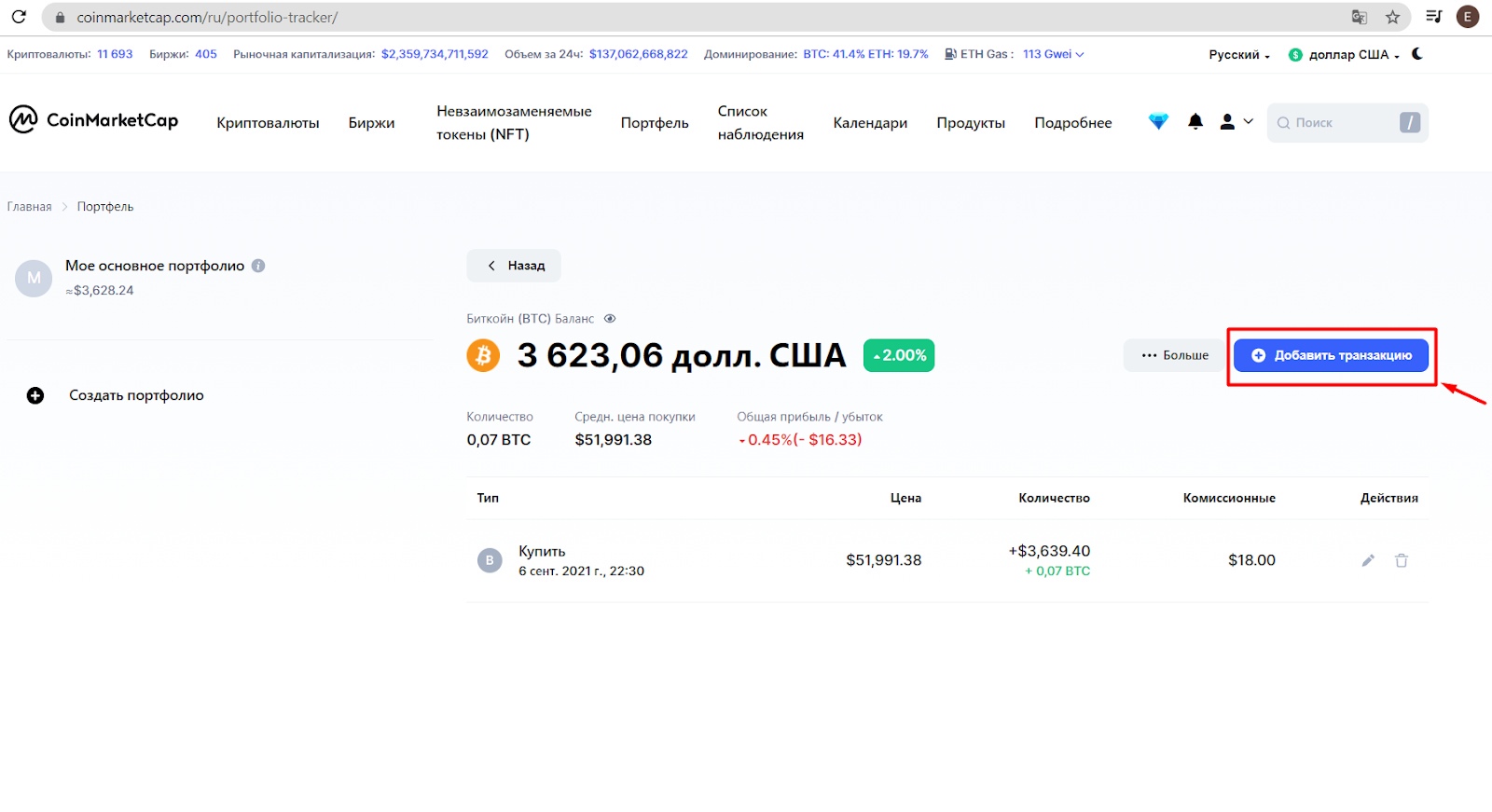Click the BTC: 41.4% ETH: 19.7% dominance link
Image resolution: width=1492 pixels, height=812 pixels.
pyautogui.click(x=866, y=54)
